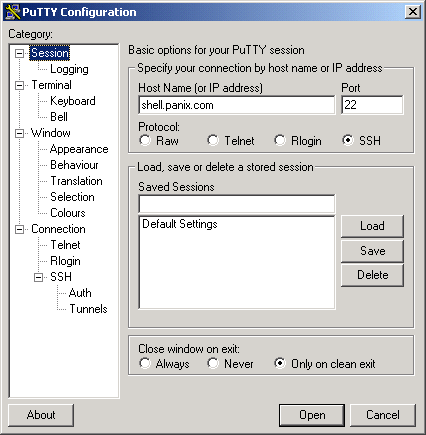This screenshot has height=435, width=426.
Task: Choose Only on clean exit option
Action: coord(280,363)
